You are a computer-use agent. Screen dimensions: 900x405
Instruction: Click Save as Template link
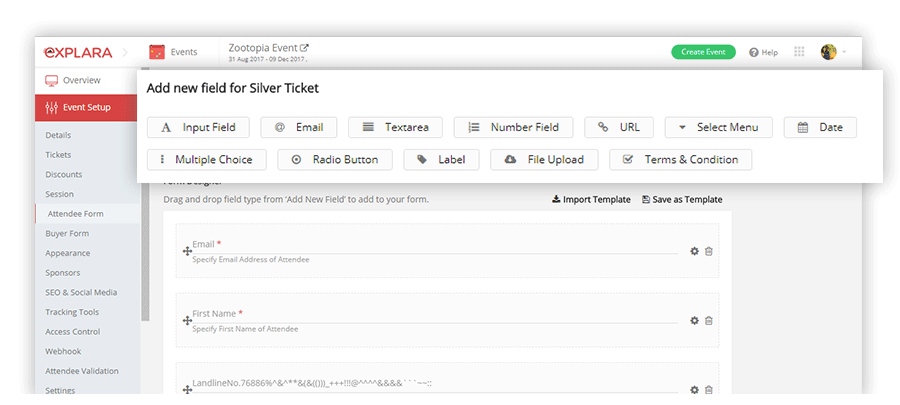(682, 200)
